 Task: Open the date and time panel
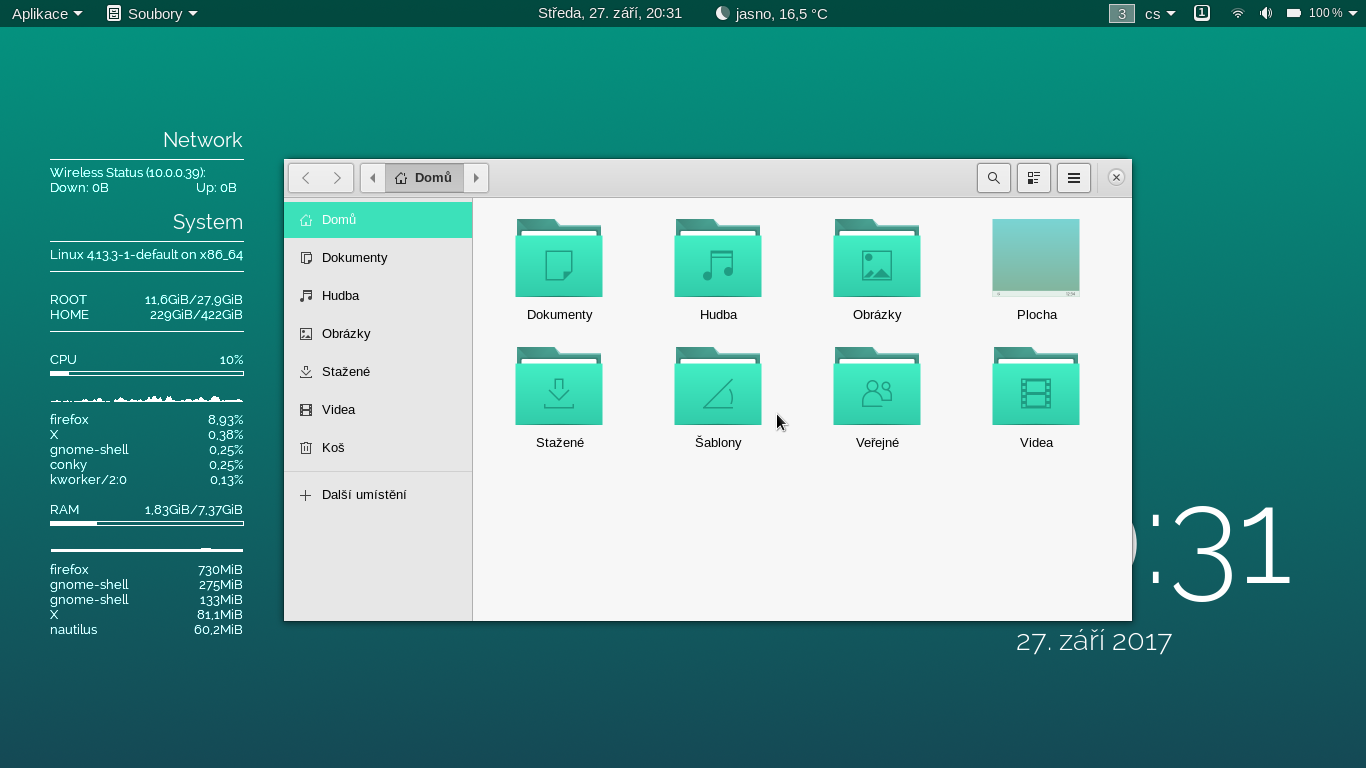click(610, 13)
